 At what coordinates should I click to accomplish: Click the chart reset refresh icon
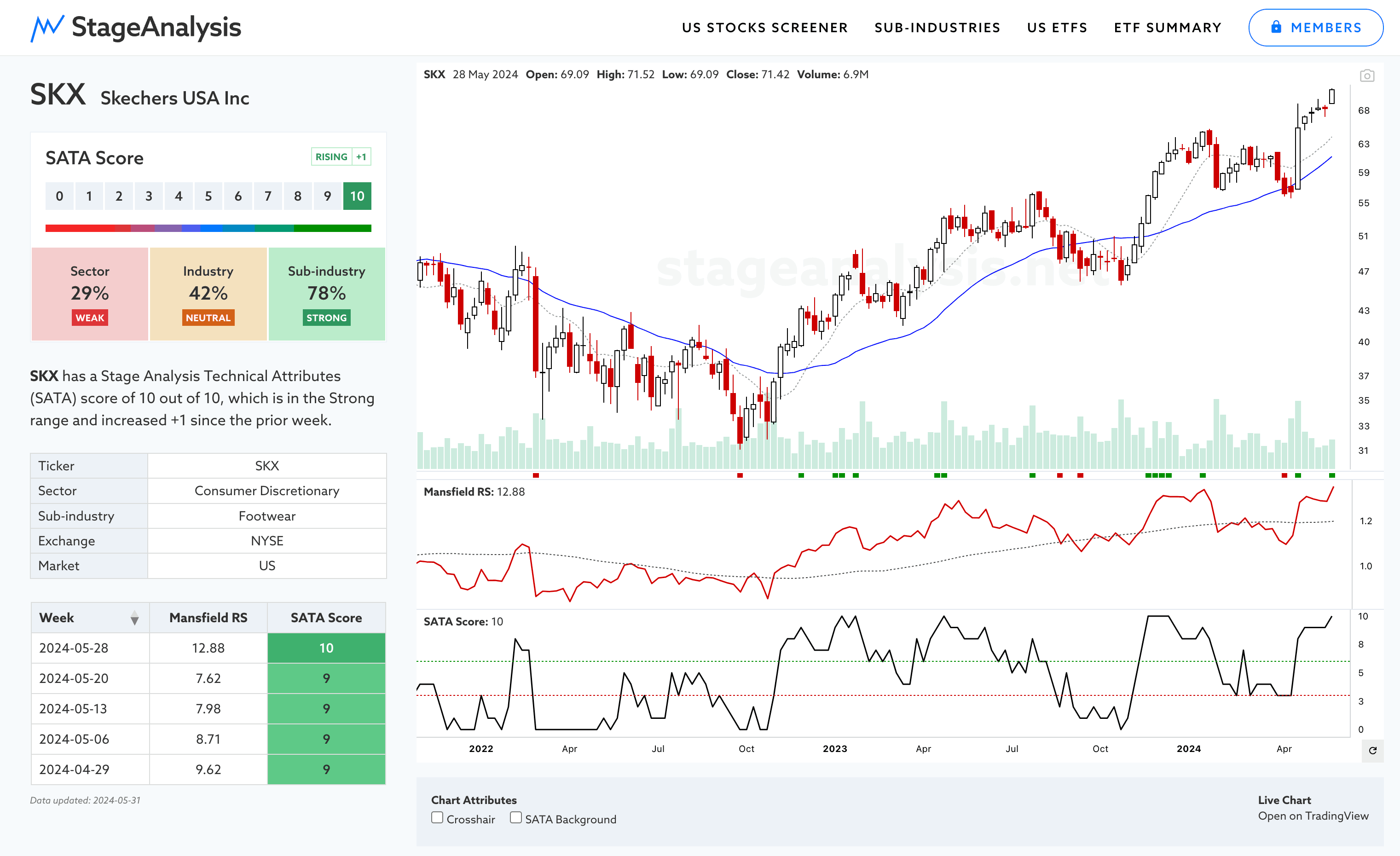(x=1373, y=750)
